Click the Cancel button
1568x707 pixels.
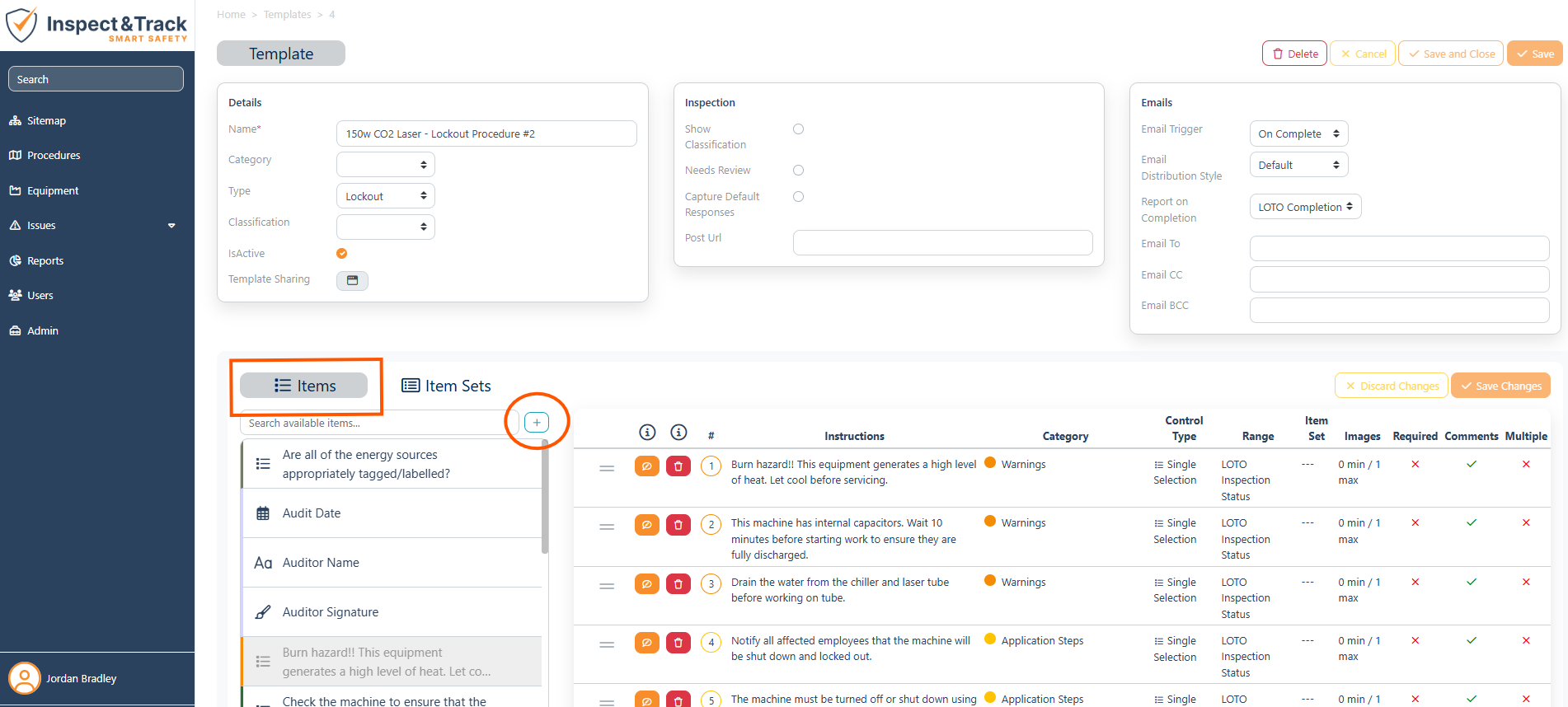(1363, 54)
